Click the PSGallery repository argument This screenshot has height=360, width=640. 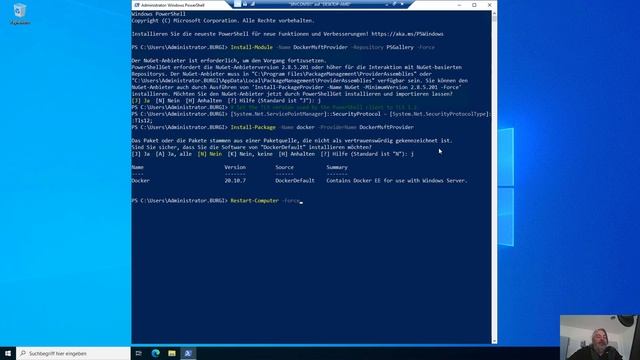[400, 47]
